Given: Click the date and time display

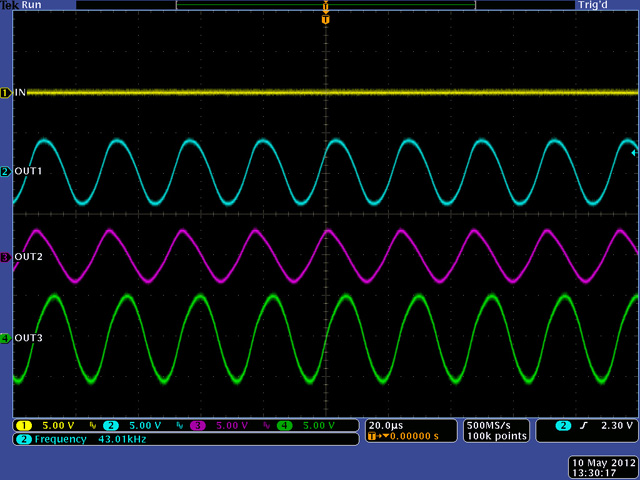Looking at the screenshot, I should coord(602,466).
